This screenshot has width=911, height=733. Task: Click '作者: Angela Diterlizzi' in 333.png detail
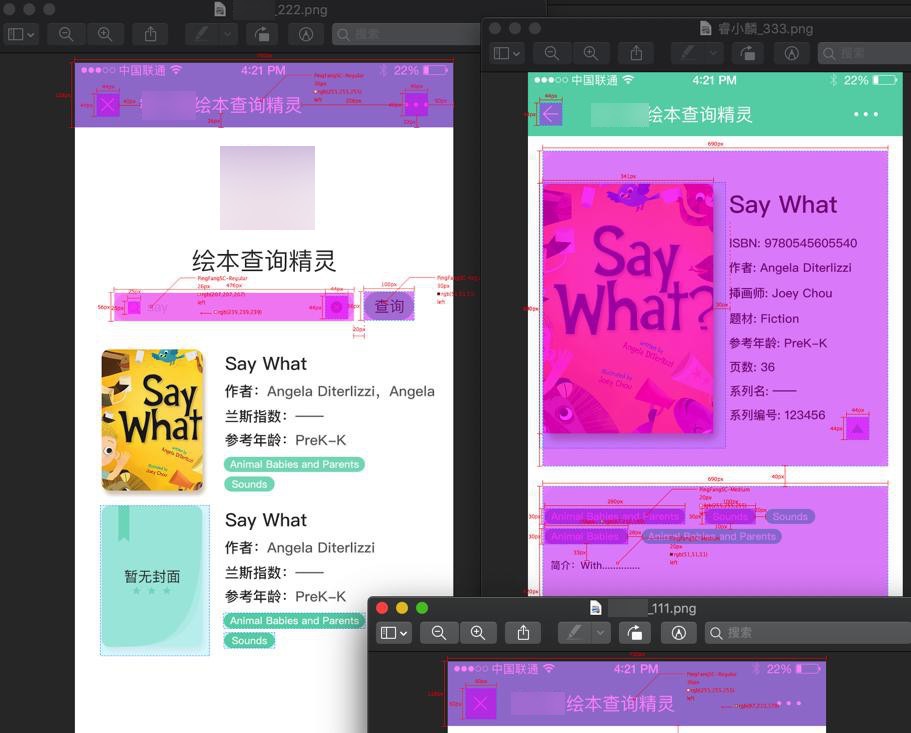click(790, 268)
